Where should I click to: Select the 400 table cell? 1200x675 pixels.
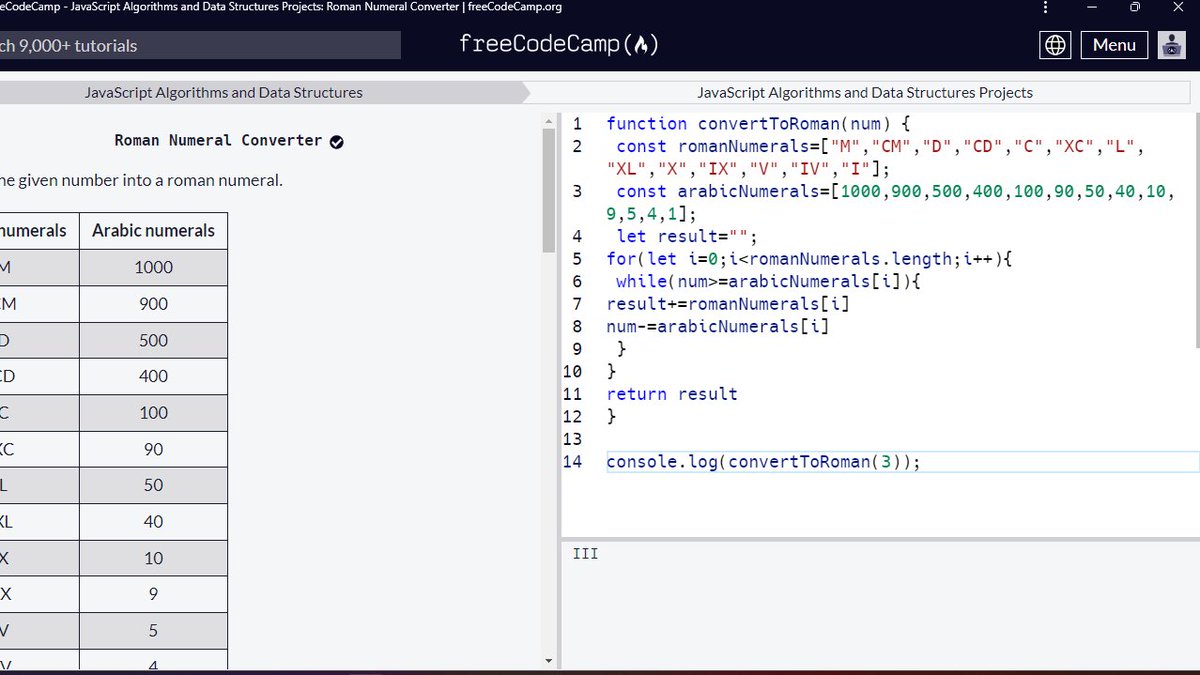(153, 376)
